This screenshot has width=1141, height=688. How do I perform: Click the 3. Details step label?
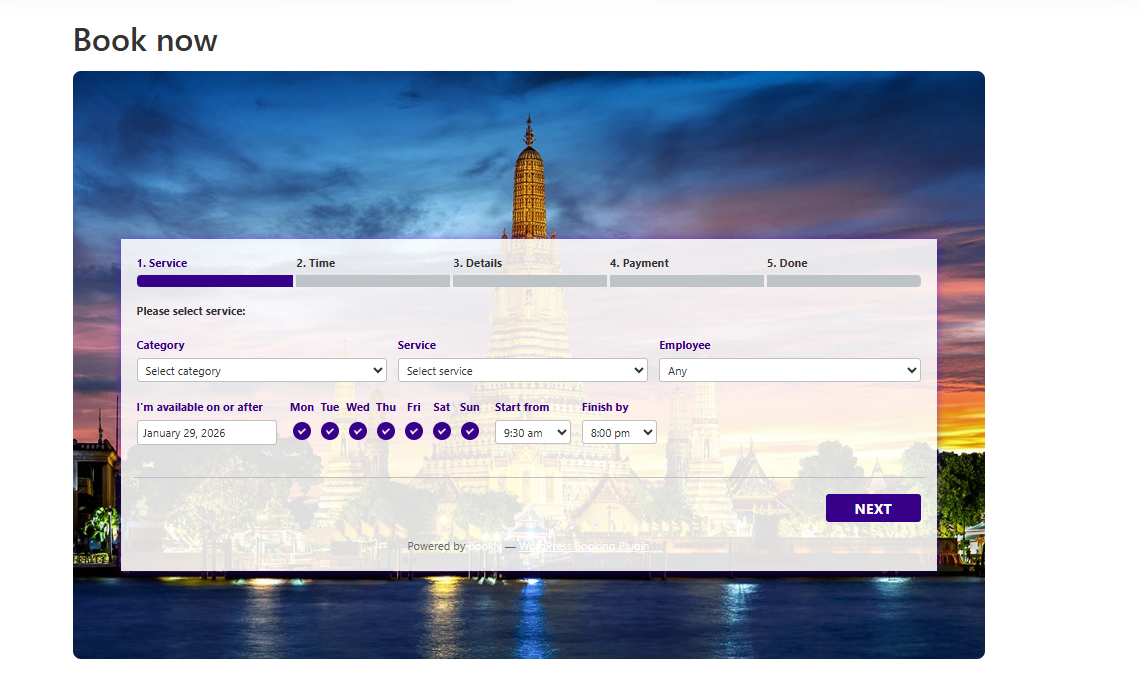point(477,263)
